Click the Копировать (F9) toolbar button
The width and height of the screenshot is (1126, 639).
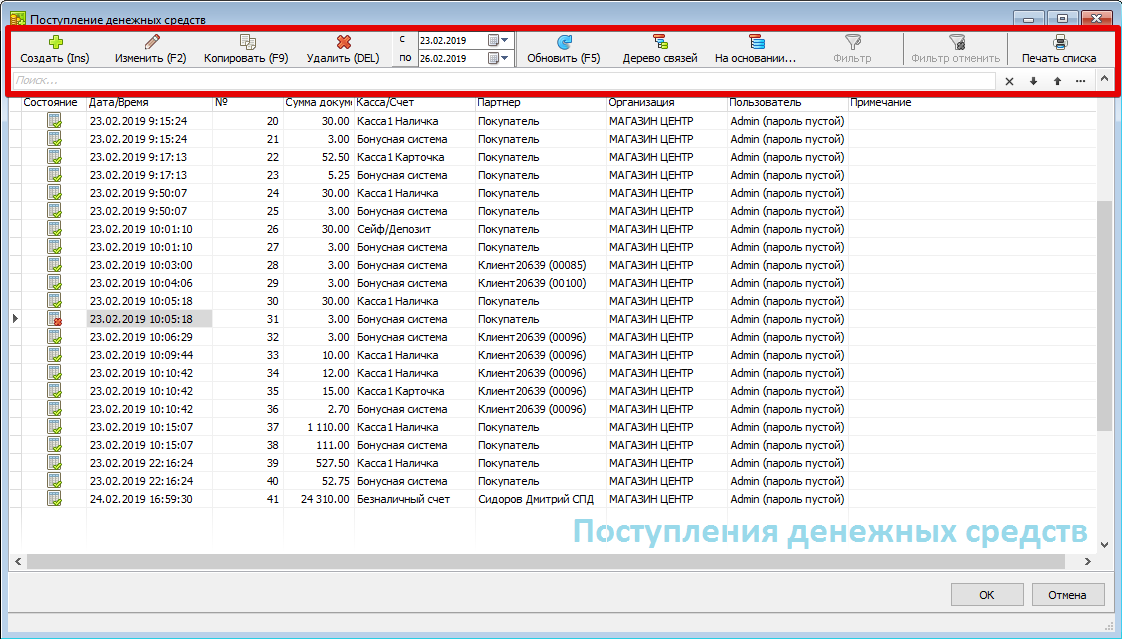coord(246,50)
